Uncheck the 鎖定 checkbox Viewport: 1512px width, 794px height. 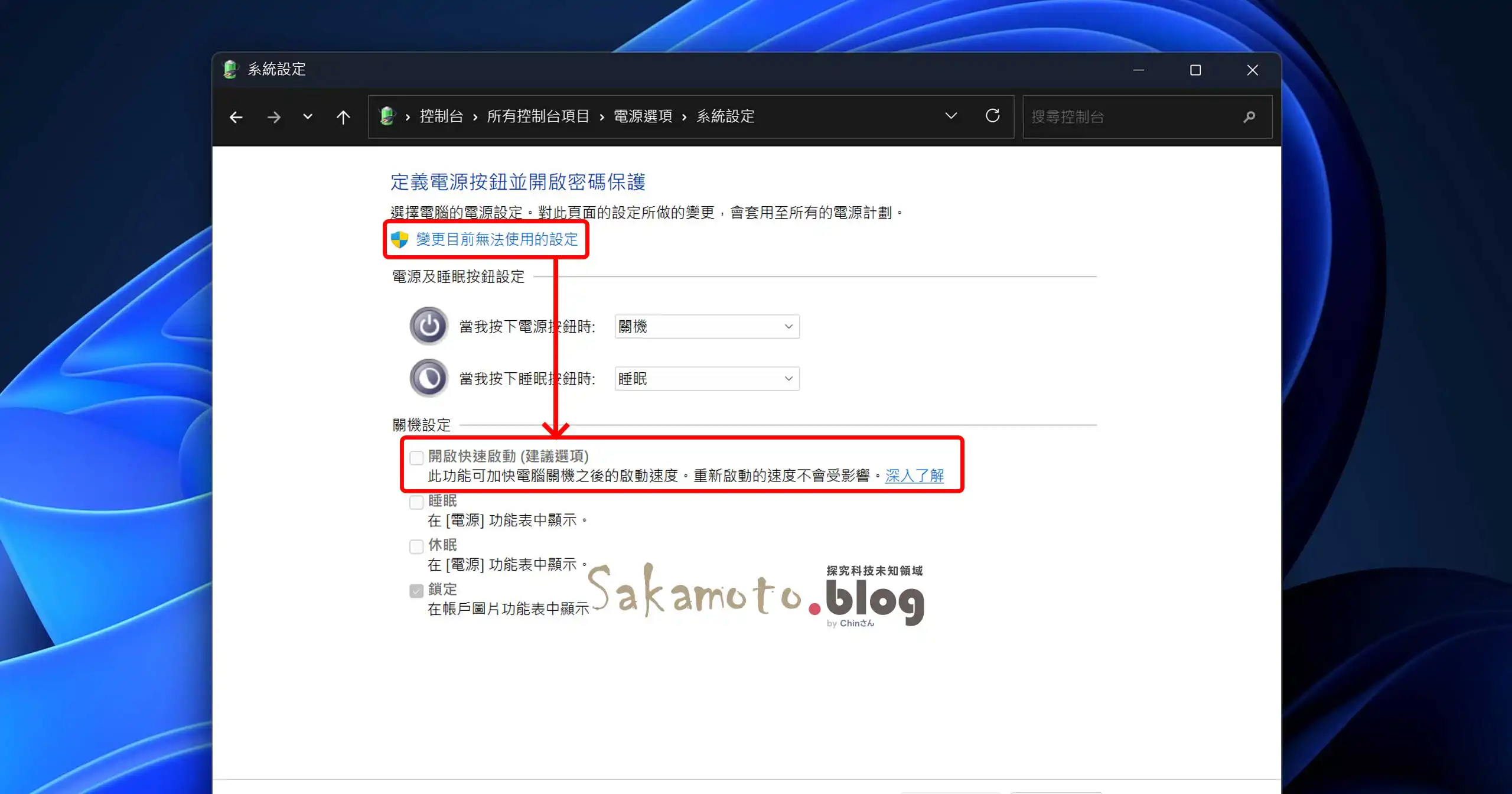416,590
